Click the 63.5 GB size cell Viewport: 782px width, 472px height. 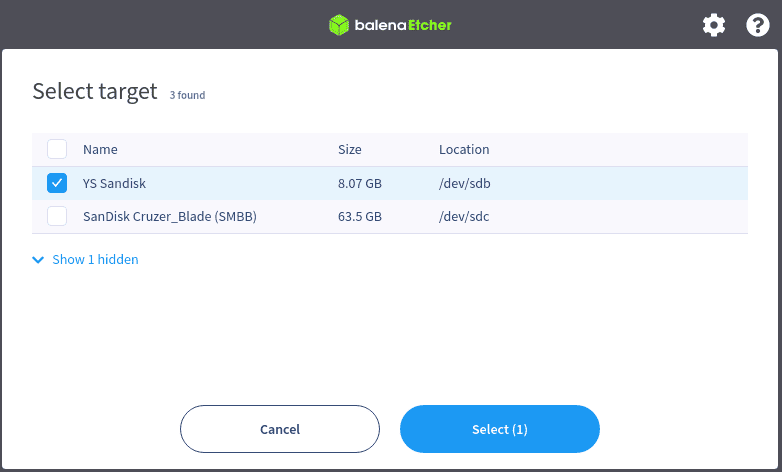pyautogui.click(x=359, y=216)
